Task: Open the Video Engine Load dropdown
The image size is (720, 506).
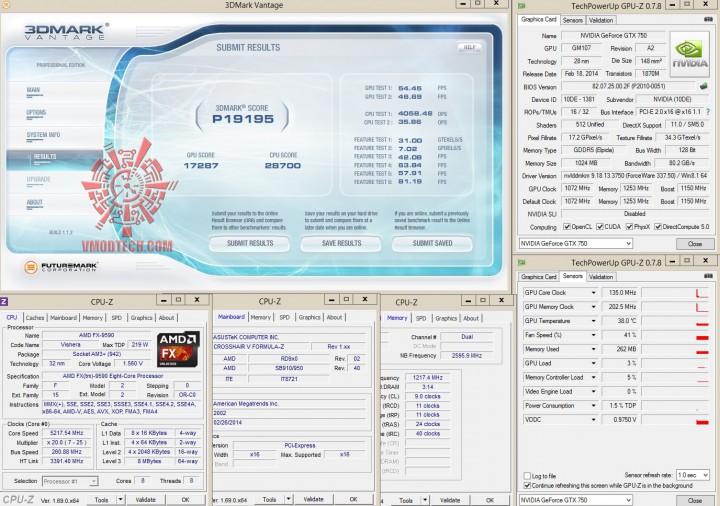Action: 593,392
